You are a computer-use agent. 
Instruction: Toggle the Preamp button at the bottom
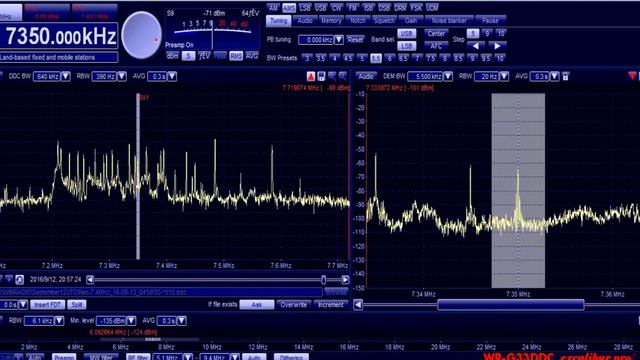tap(64, 357)
